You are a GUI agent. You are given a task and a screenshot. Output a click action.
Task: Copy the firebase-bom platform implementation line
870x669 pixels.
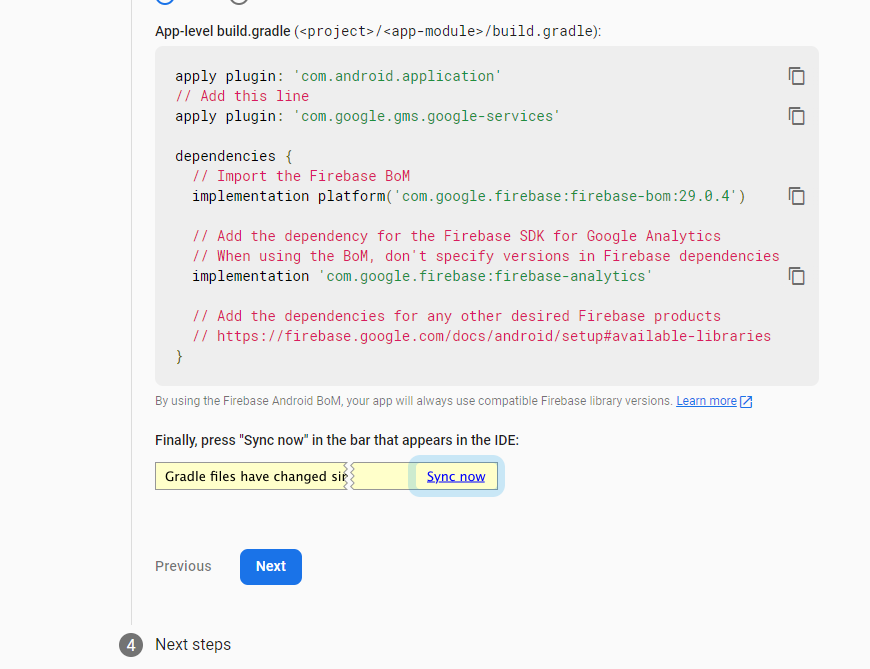tap(796, 196)
